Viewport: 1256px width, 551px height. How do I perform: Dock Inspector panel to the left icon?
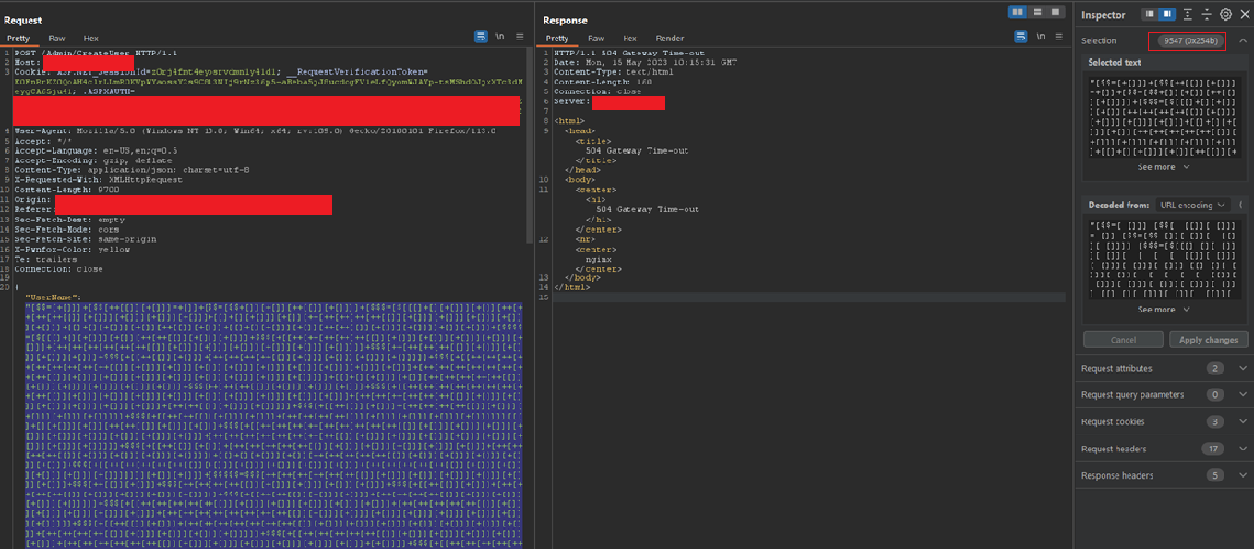(x=1150, y=14)
